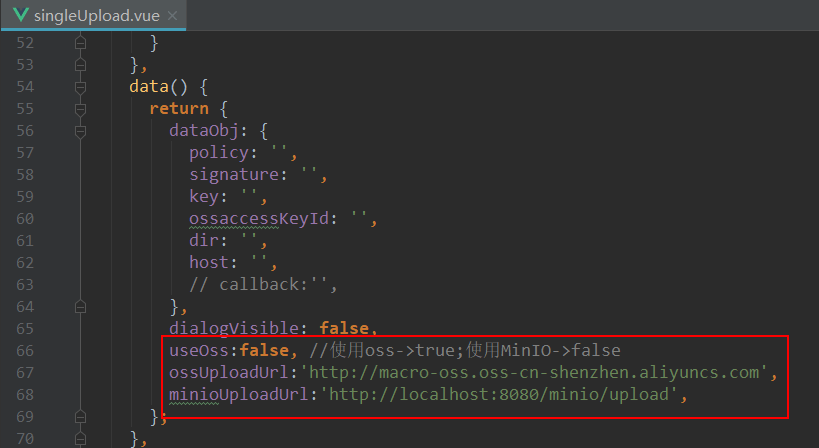The height and width of the screenshot is (448, 819).
Task: Click the commented callback line
Action: tap(263, 285)
